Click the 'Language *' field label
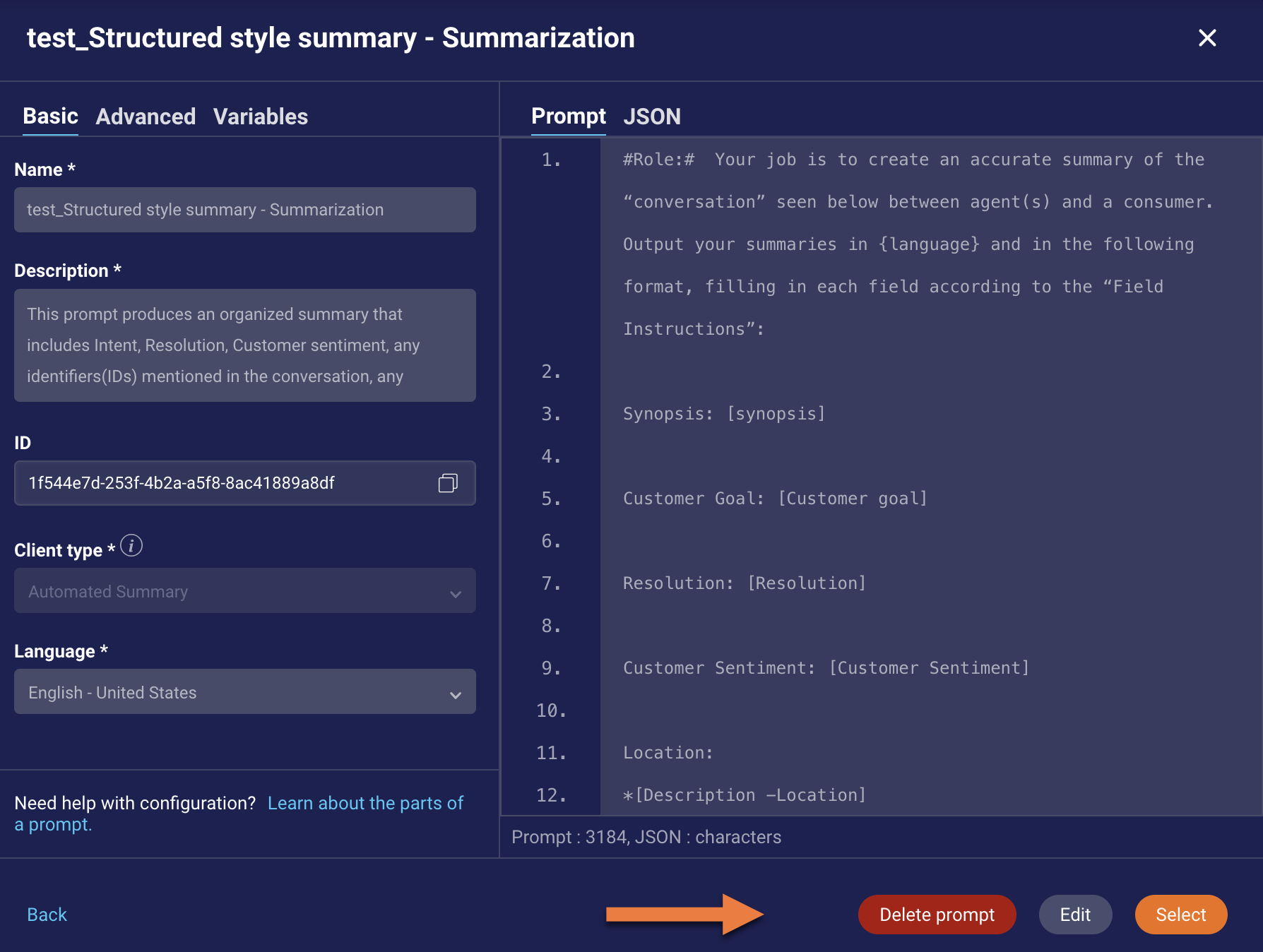This screenshot has height=952, width=1263. pyautogui.click(x=61, y=651)
